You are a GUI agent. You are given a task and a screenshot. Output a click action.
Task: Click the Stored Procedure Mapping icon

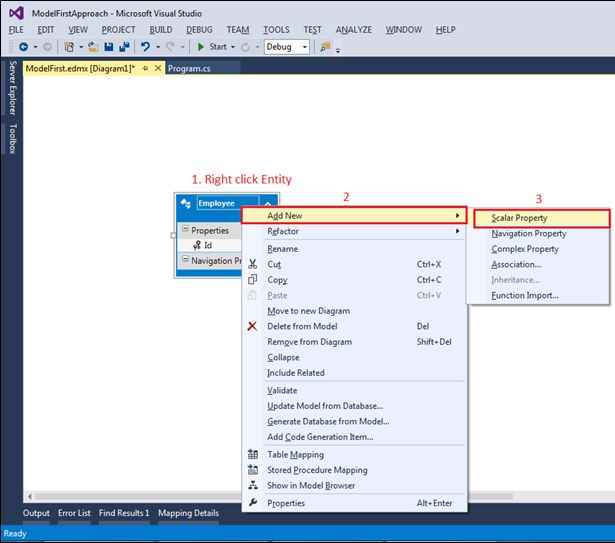click(253, 470)
